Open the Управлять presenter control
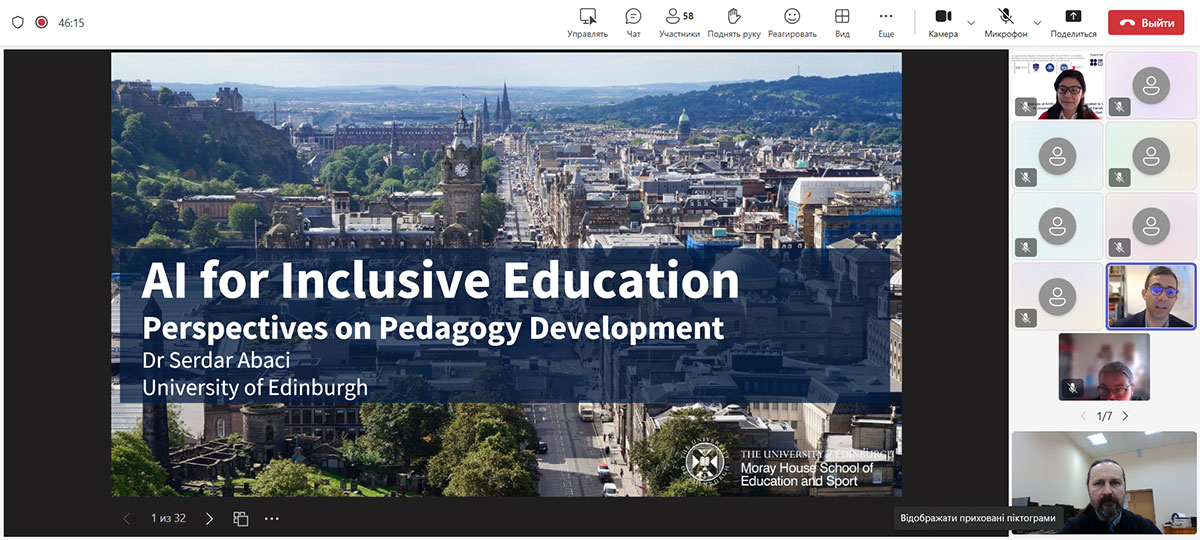The width and height of the screenshot is (1200, 540). [587, 22]
